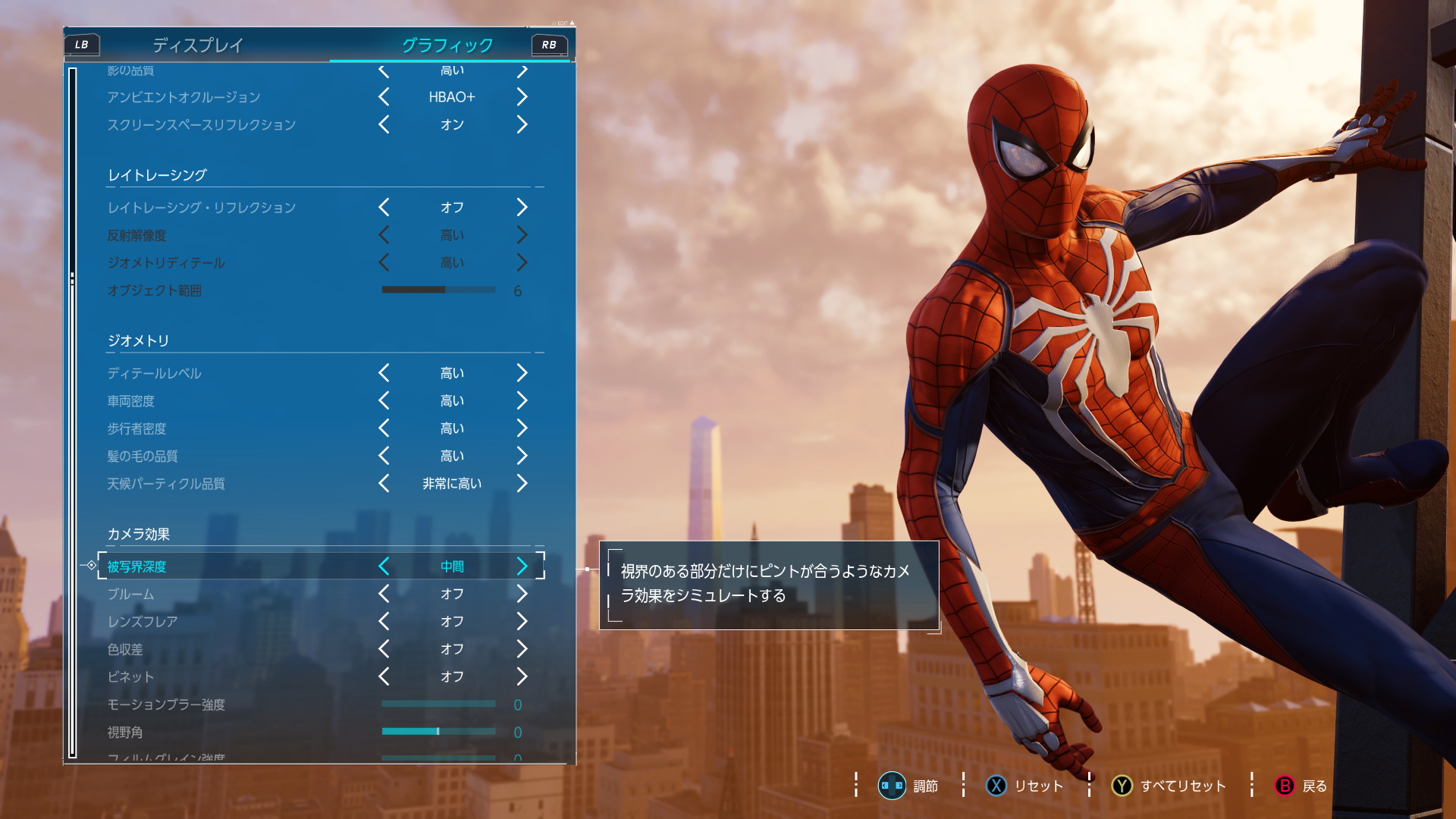1456x819 pixels.
Task: Click left arrow for ディテールレベル
Action: pos(384,373)
